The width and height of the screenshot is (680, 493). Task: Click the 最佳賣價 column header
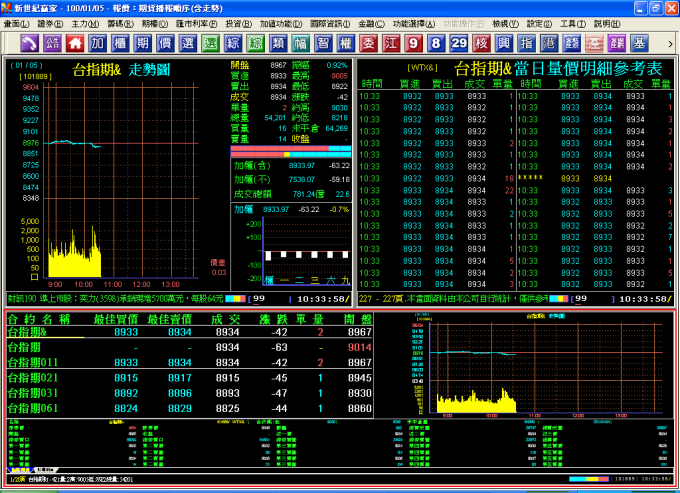(x=170, y=319)
